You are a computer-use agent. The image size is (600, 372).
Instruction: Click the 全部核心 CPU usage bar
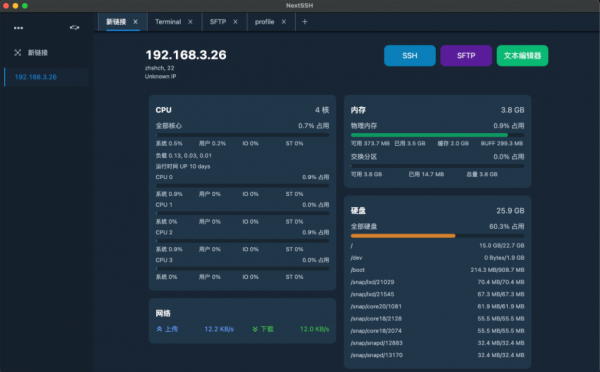(x=242, y=135)
